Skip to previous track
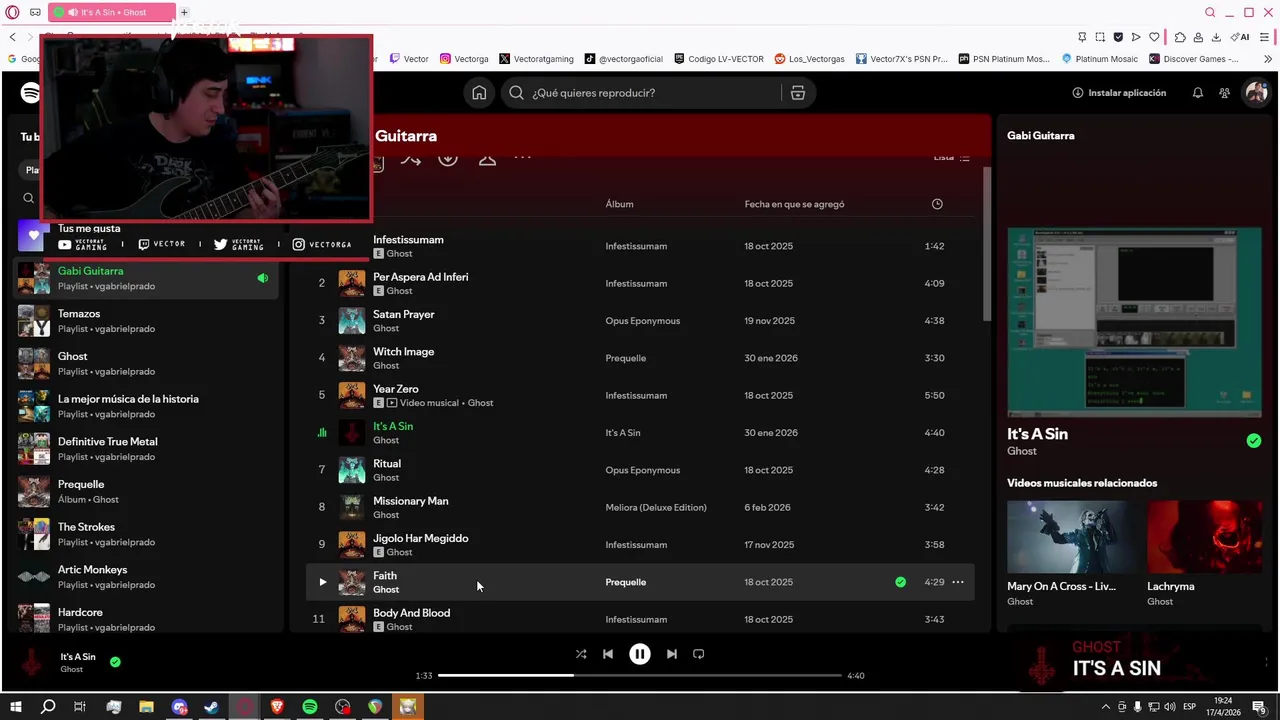 [608, 654]
